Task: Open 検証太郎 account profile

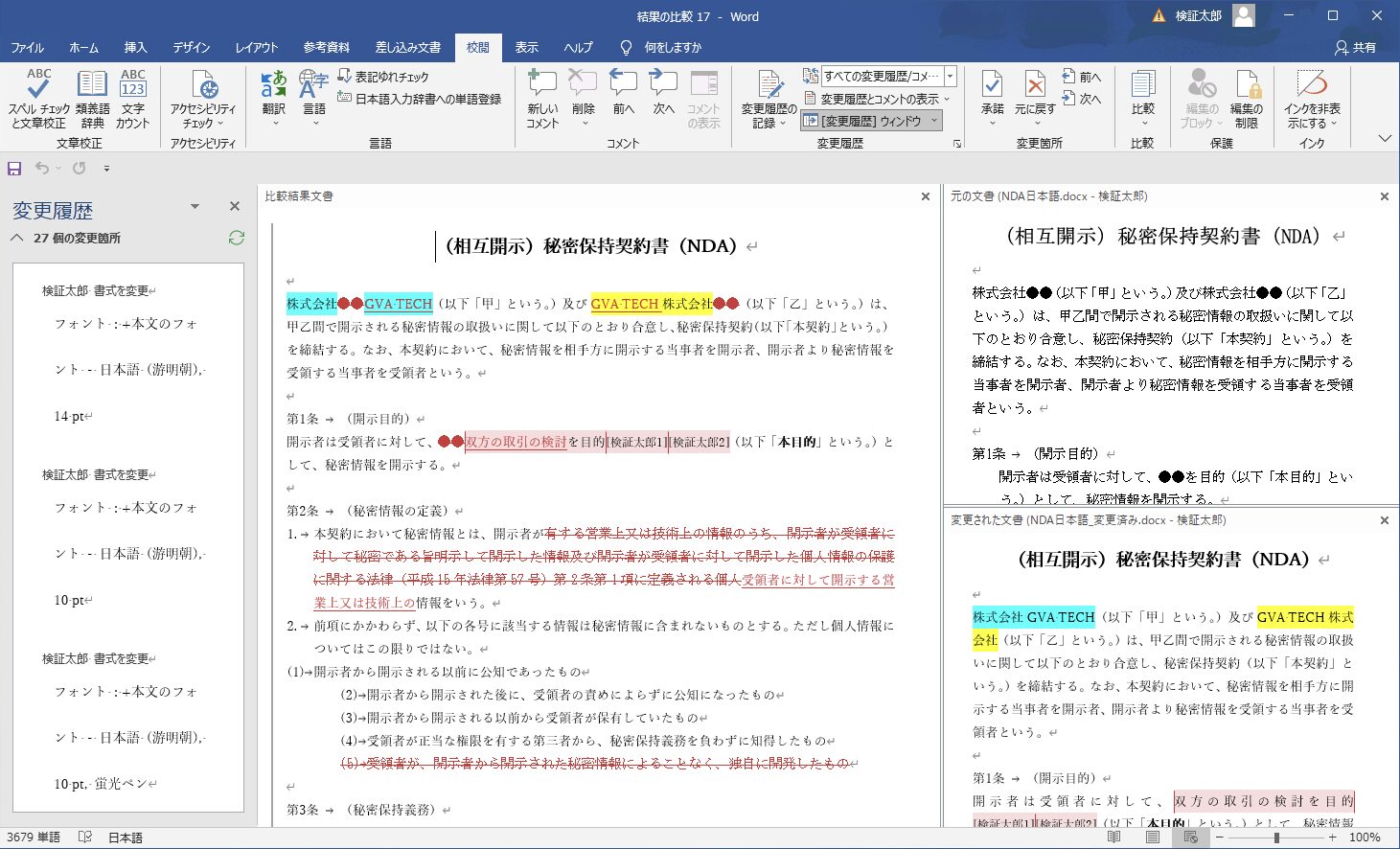Action: [1215, 15]
